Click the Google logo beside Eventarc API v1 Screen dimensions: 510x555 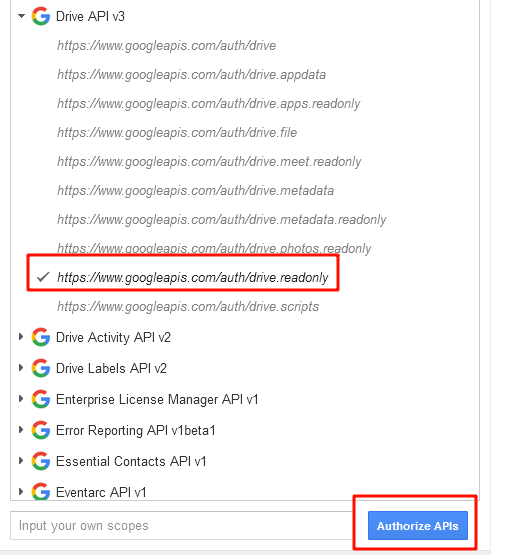pyautogui.click(x=41, y=492)
